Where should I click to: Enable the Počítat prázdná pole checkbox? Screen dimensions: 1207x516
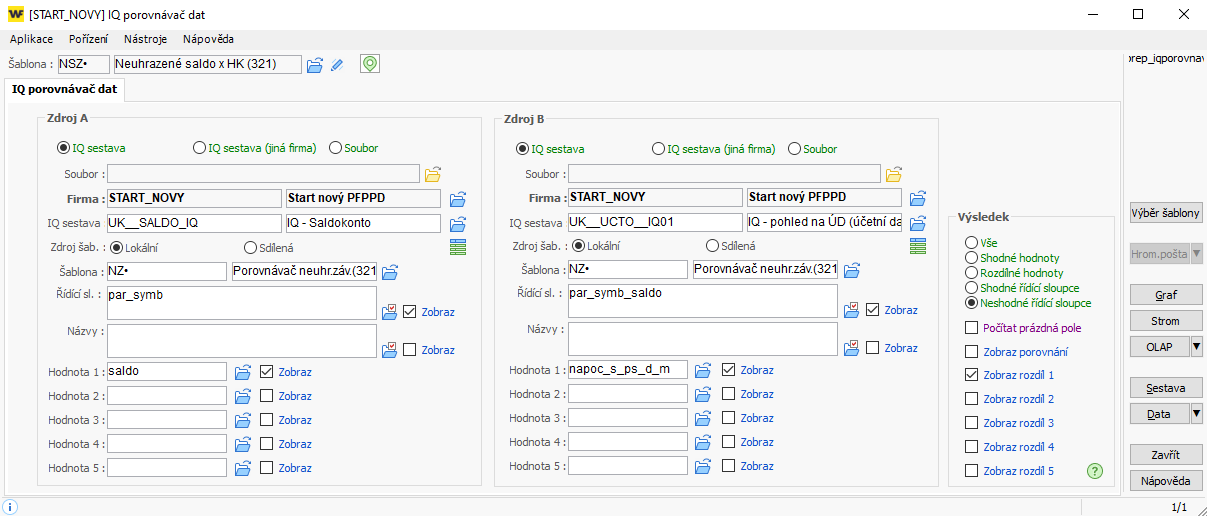click(x=971, y=328)
